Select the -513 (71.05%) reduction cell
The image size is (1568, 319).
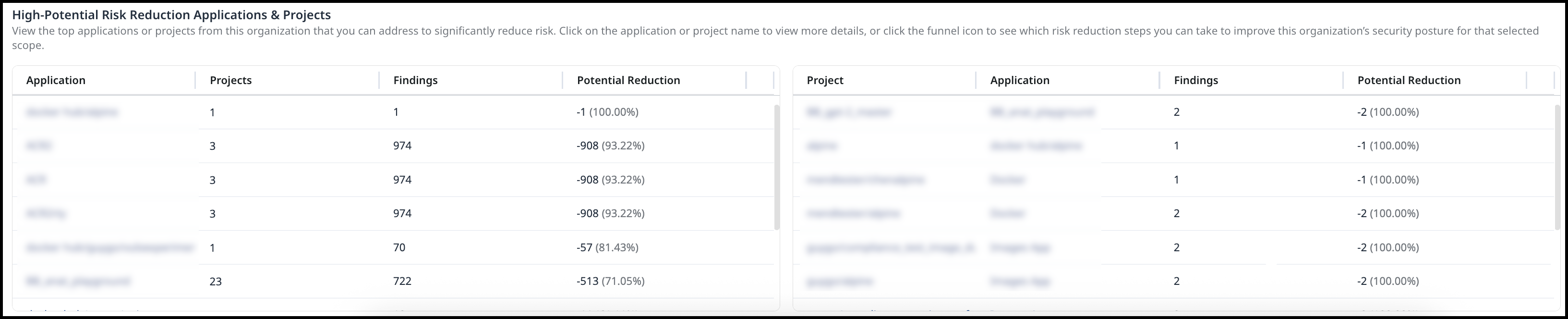click(x=611, y=281)
